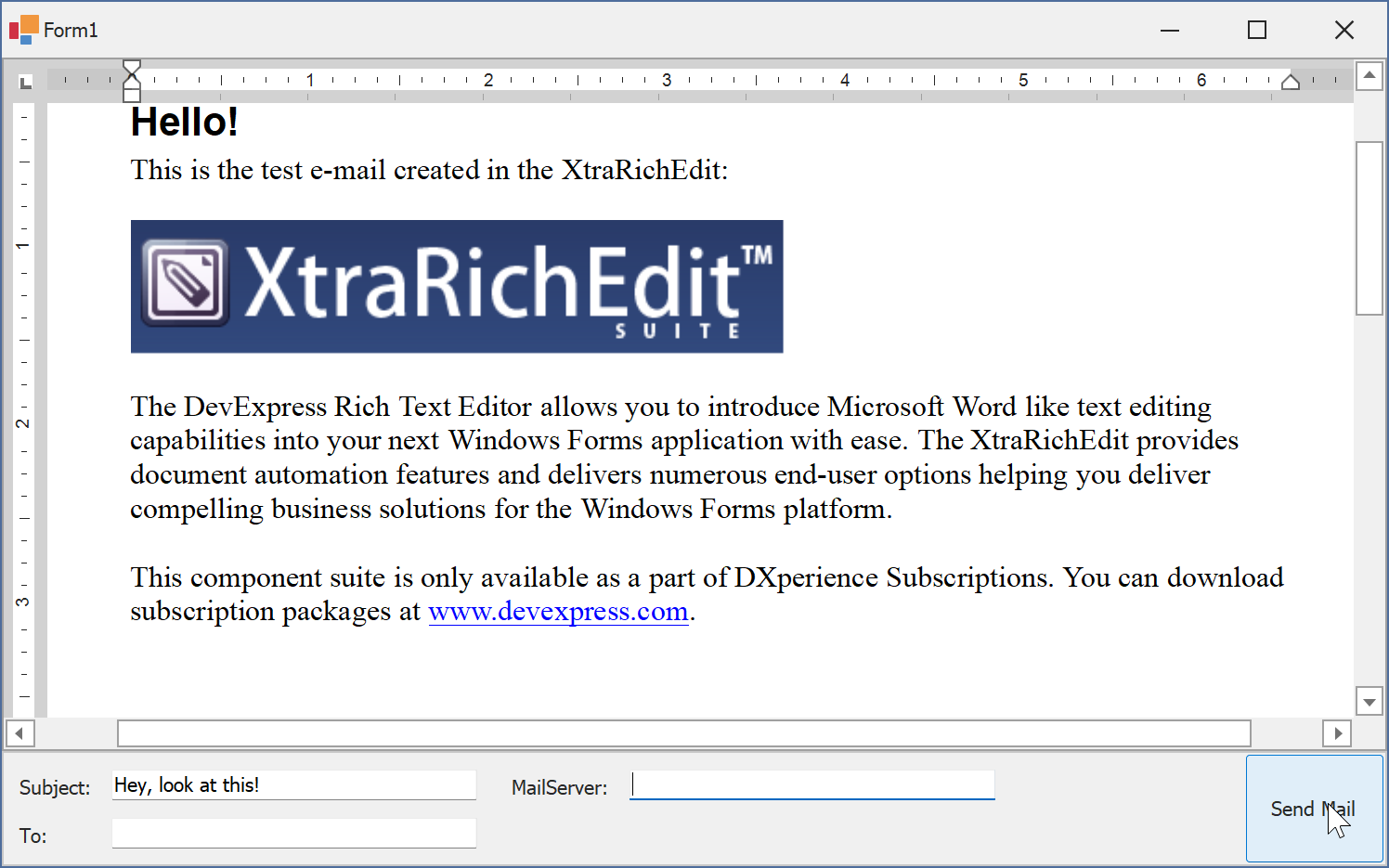1389x868 pixels.
Task: Click the 'This is the test e-mail' line
Action: 429,170
